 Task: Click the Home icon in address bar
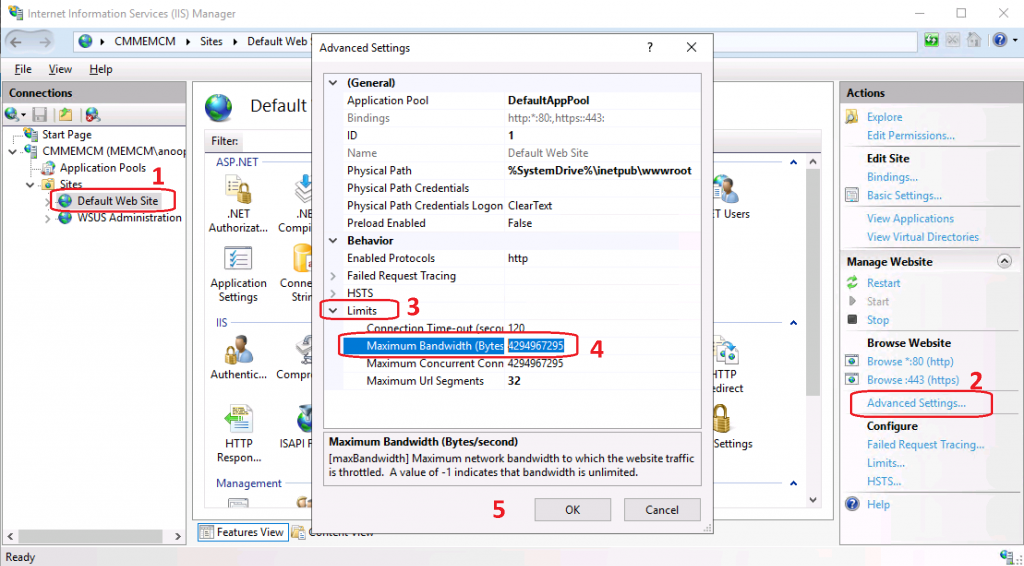pos(974,40)
